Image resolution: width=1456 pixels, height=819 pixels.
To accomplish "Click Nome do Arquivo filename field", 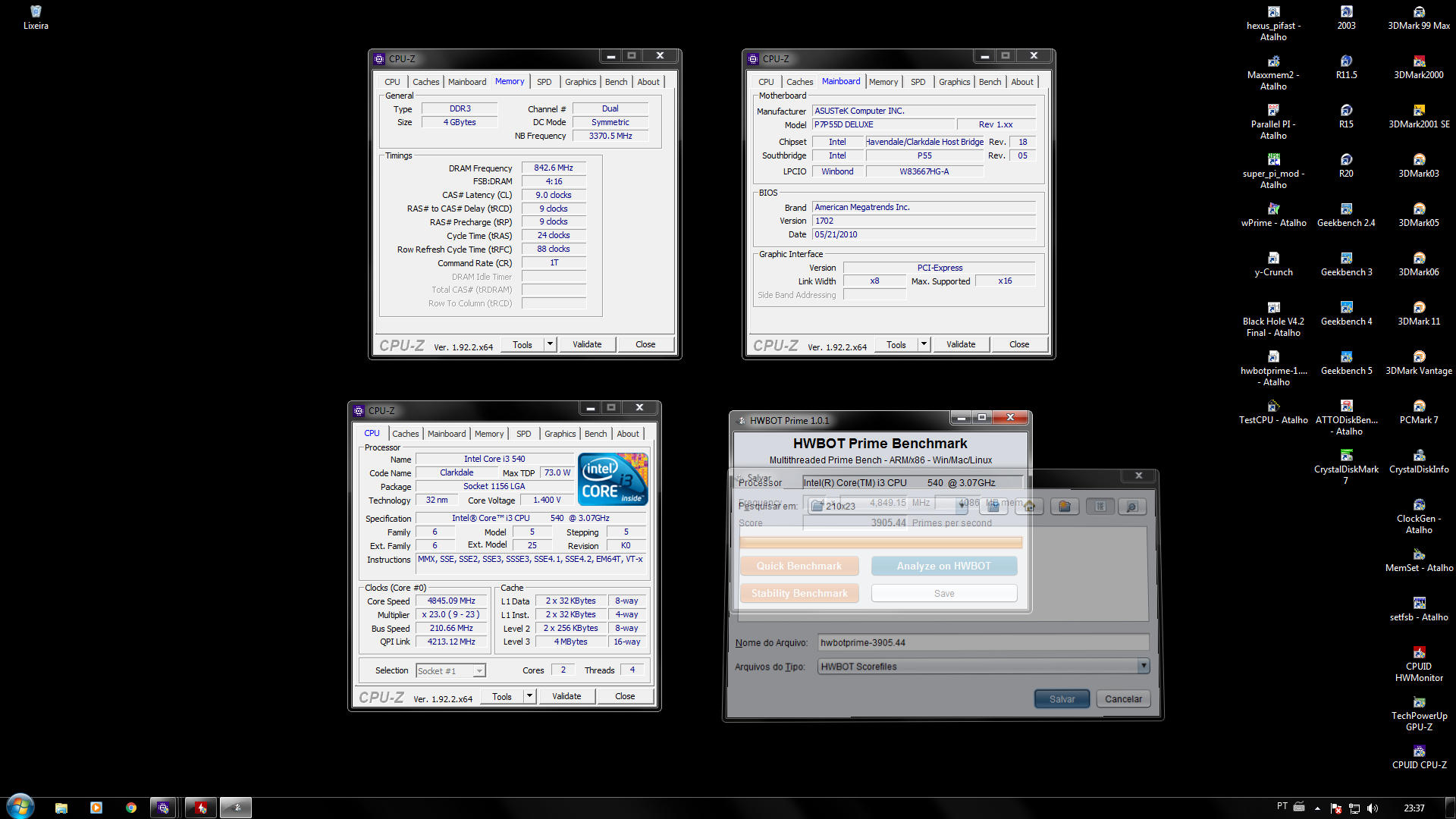I will [x=983, y=642].
